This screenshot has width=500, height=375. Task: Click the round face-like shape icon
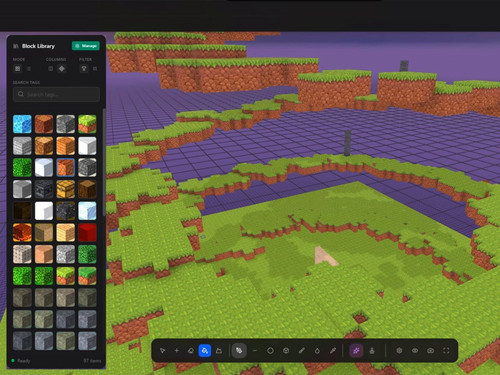click(x=286, y=351)
